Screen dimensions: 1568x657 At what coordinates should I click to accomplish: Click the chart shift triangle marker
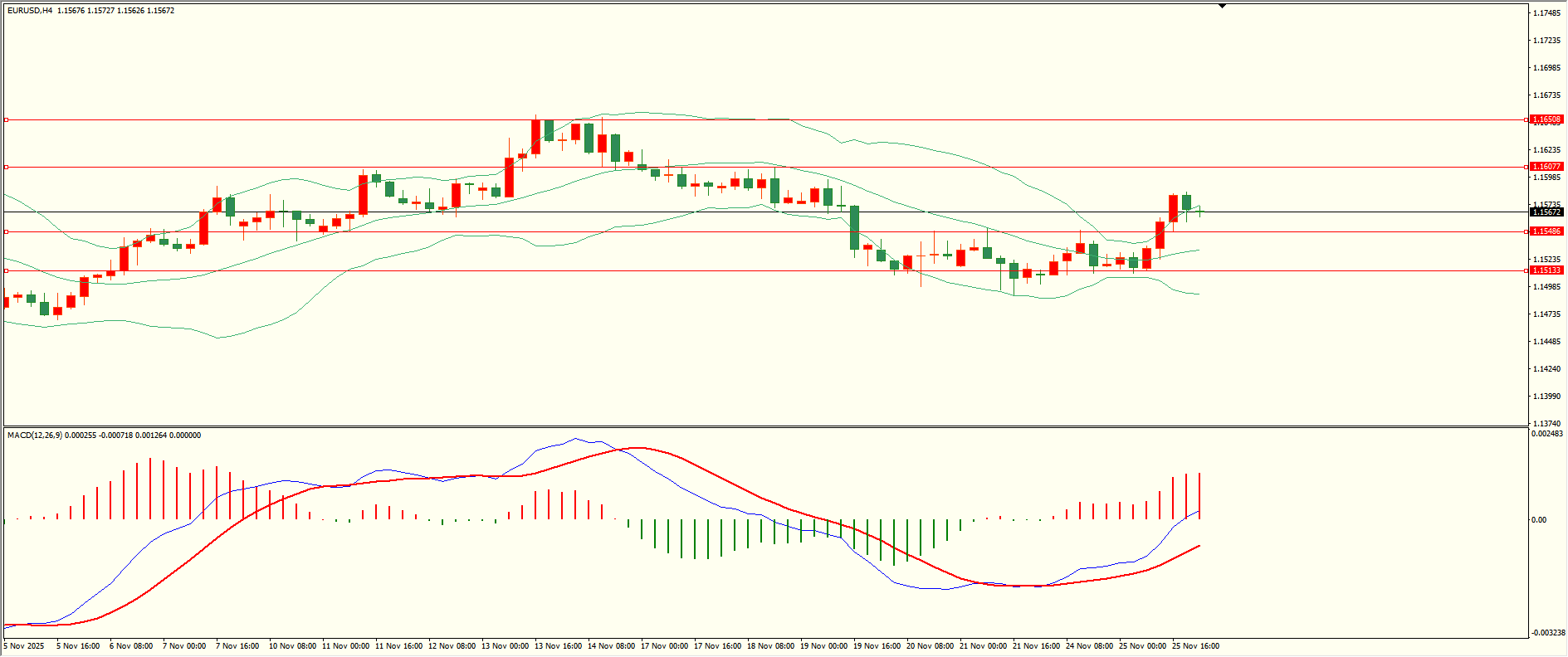(1222, 6)
